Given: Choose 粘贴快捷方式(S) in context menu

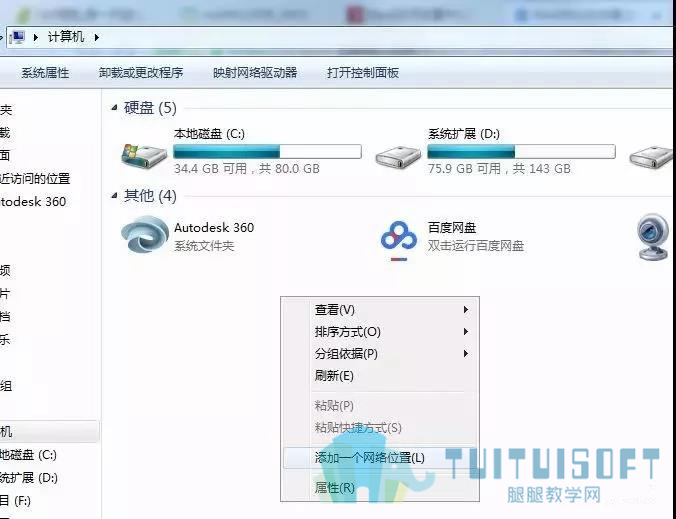Looking at the screenshot, I should pos(381,428).
